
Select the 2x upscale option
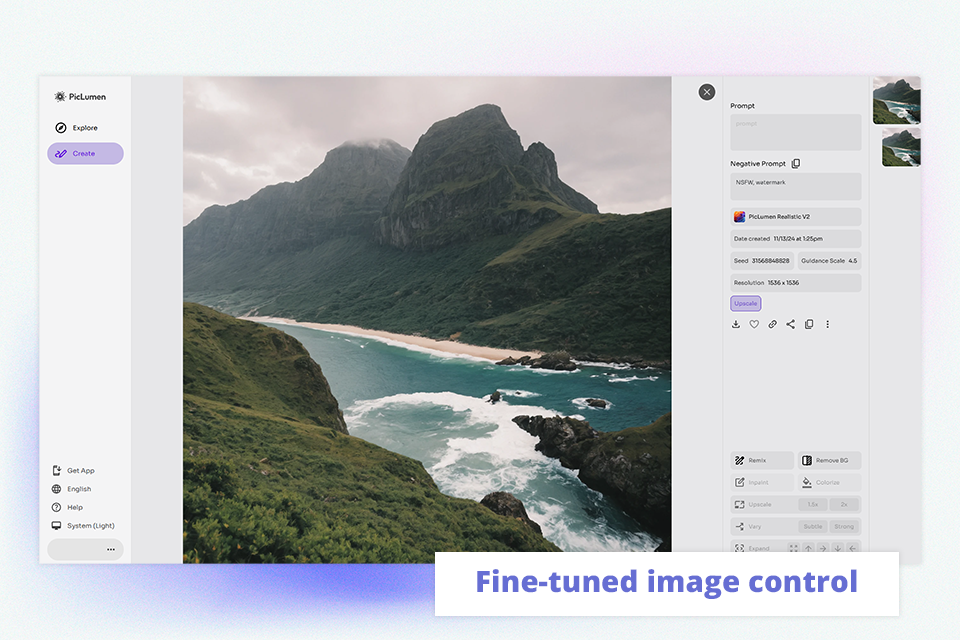coord(844,505)
